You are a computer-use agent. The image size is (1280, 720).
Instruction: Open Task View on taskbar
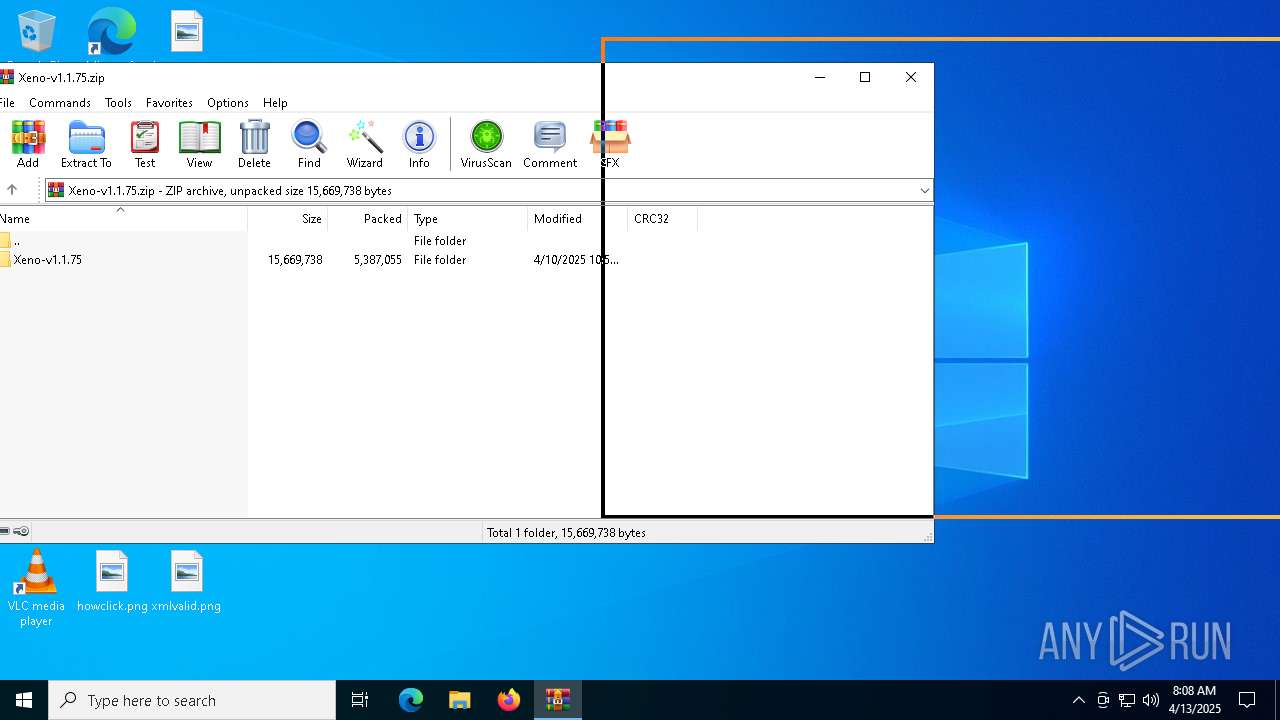click(360, 700)
